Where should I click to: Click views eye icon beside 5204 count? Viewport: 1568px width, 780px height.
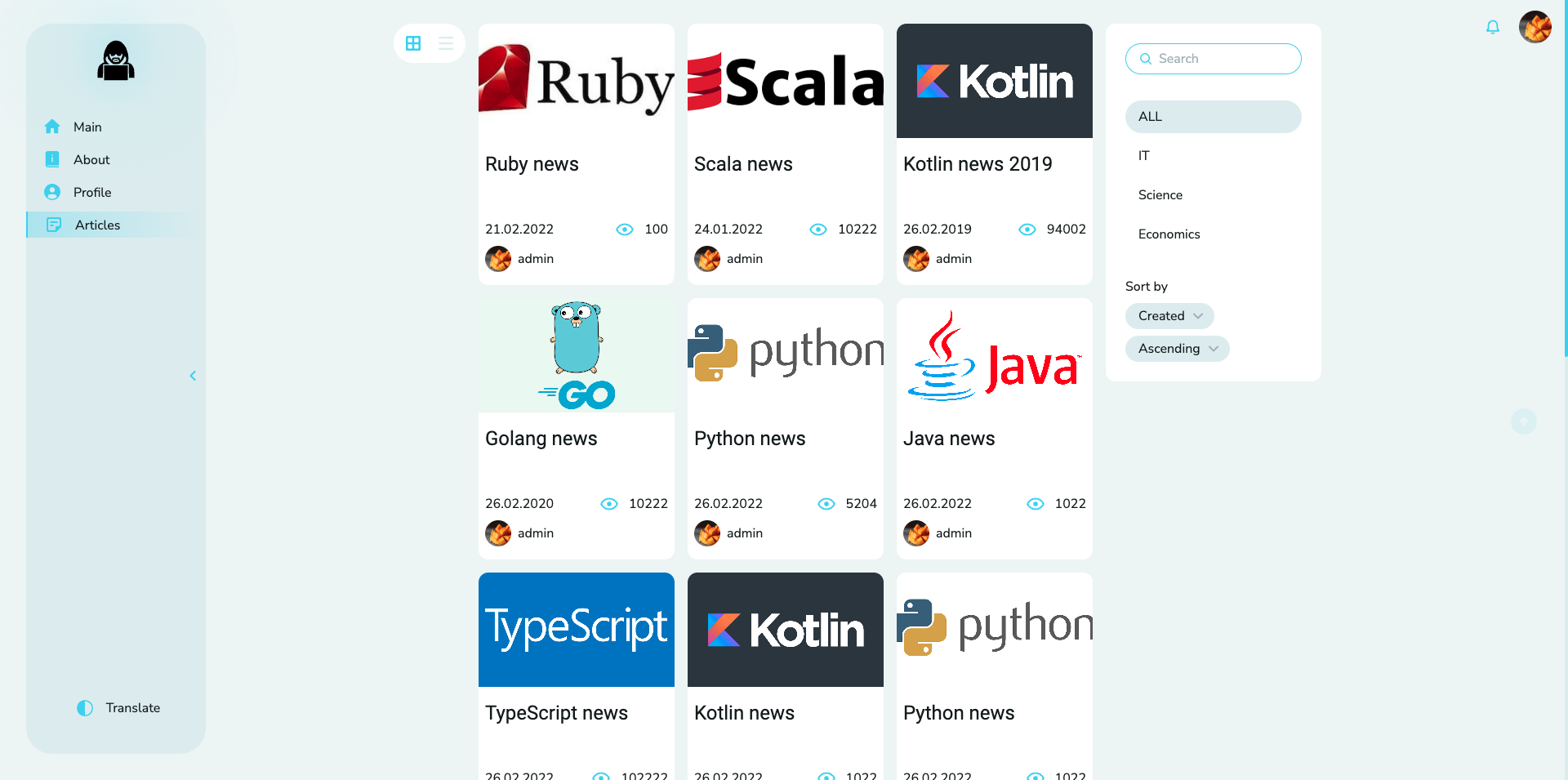[x=826, y=504]
